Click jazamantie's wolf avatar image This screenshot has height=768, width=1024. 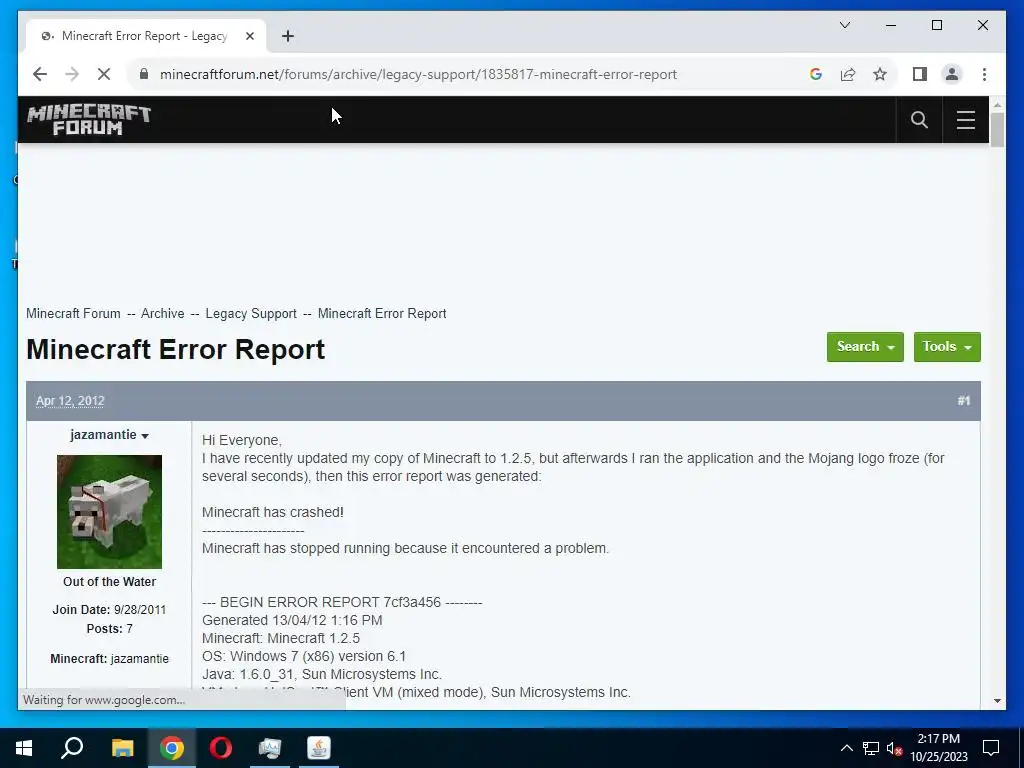click(x=109, y=512)
